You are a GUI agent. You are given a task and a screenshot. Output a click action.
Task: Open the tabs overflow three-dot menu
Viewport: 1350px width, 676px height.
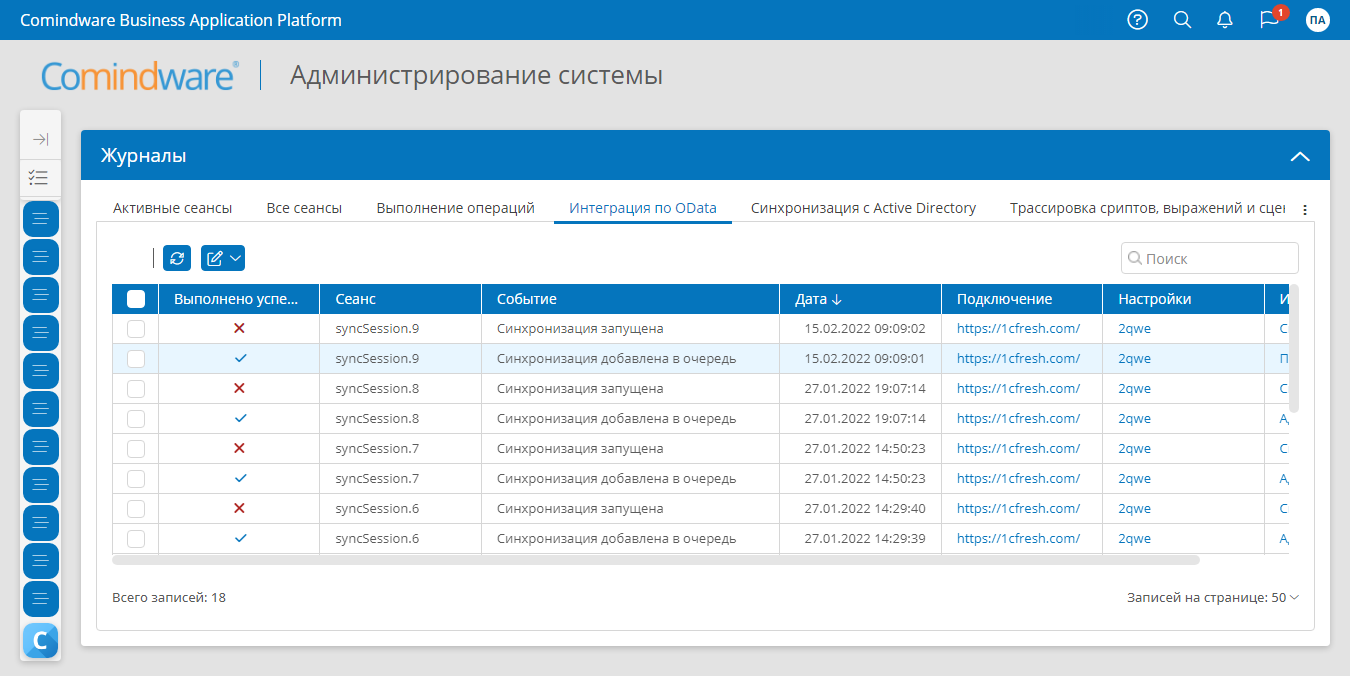pos(1304,210)
